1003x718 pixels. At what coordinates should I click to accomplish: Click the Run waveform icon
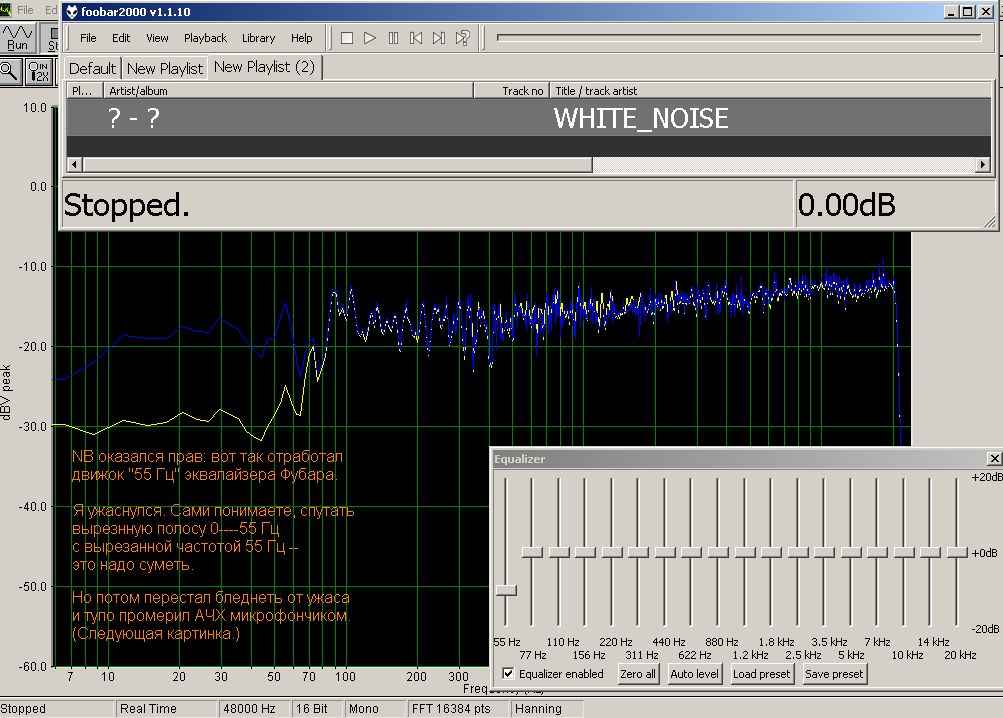click(x=18, y=38)
